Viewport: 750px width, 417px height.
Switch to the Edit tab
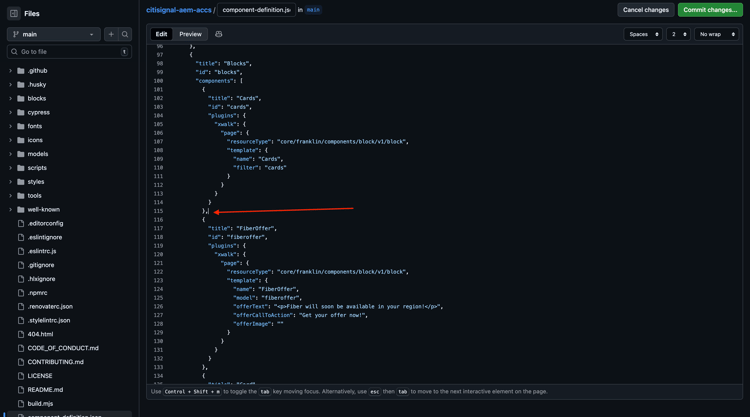(161, 34)
